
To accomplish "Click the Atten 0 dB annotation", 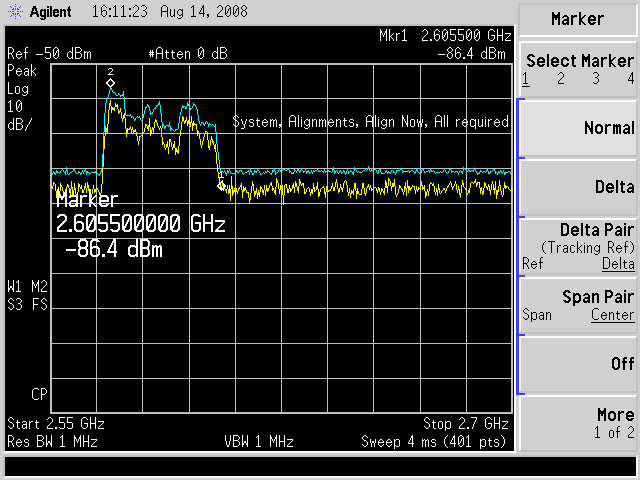I will pos(188,53).
